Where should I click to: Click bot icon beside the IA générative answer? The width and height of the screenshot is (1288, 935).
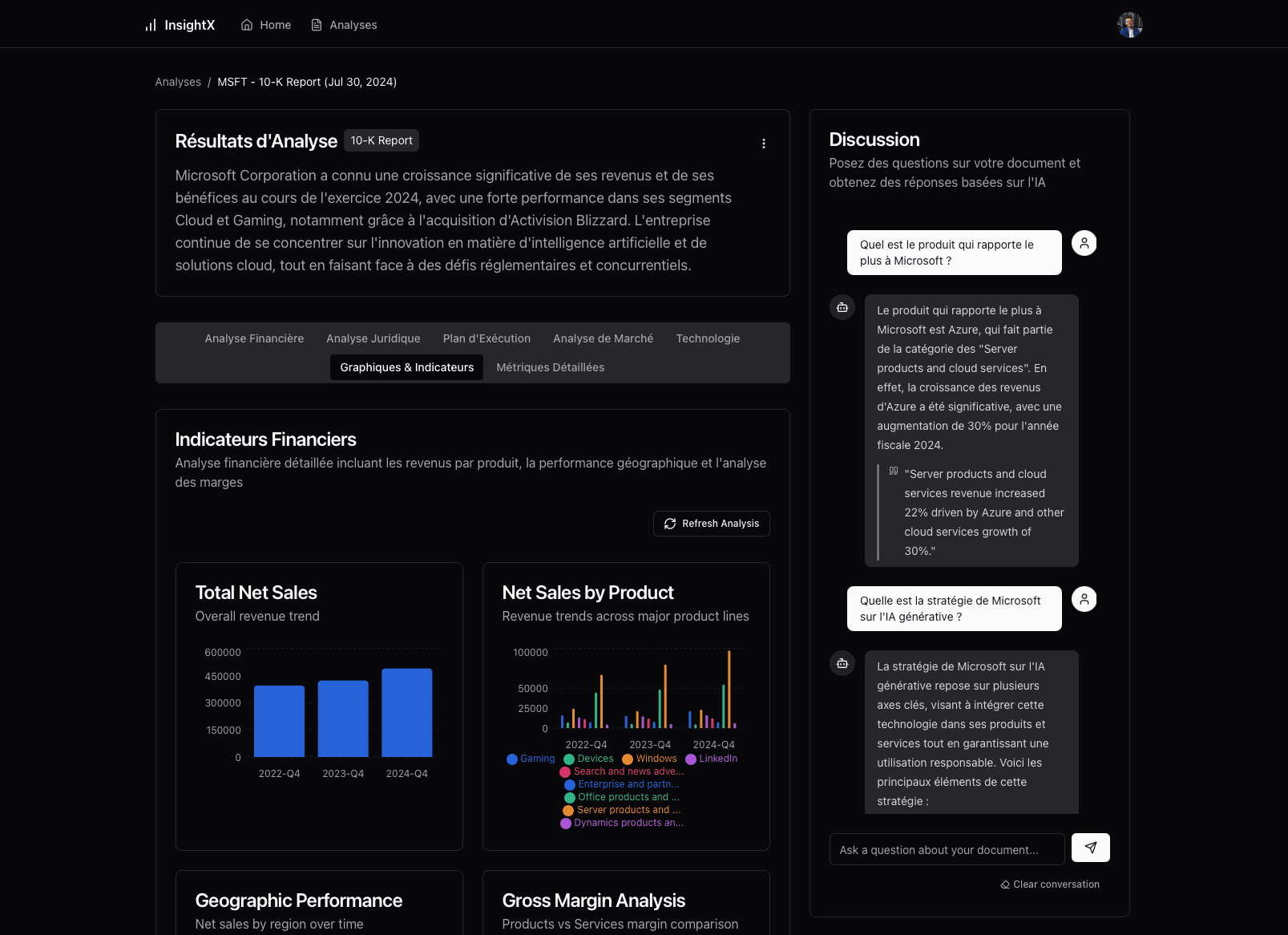pos(842,663)
